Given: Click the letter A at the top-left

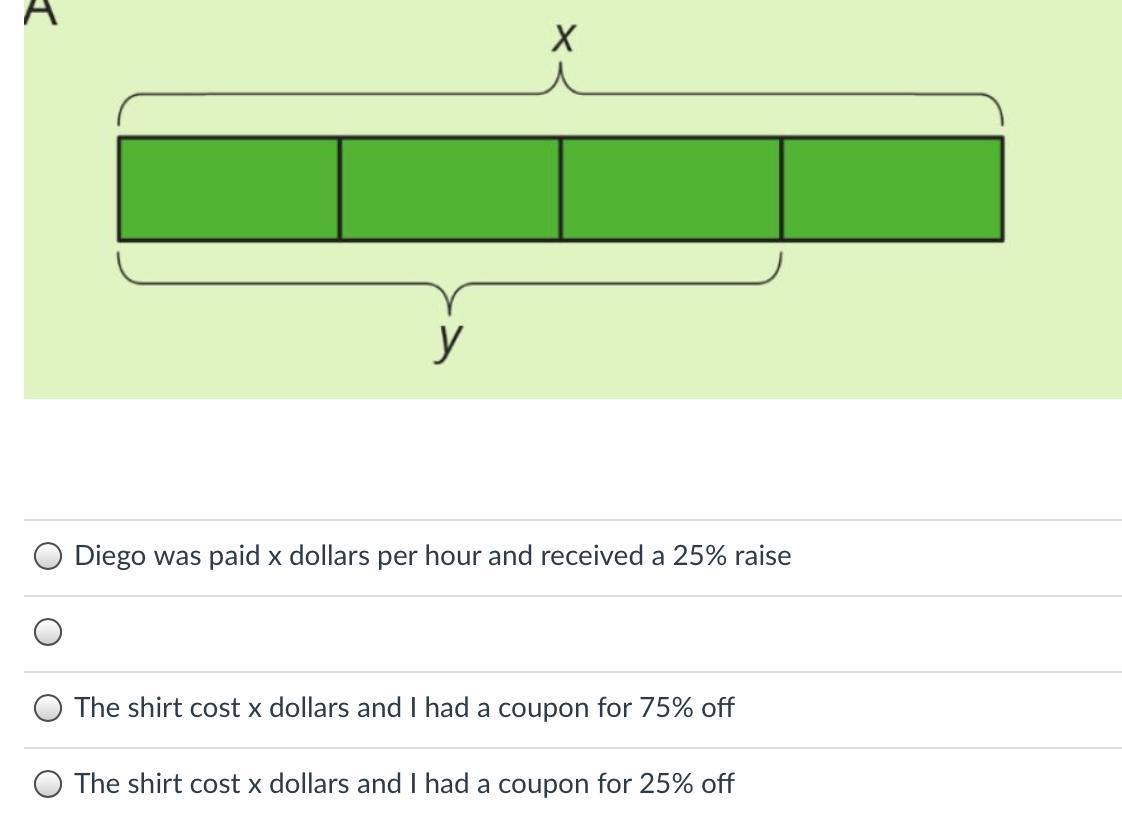Looking at the screenshot, I should point(38,10).
